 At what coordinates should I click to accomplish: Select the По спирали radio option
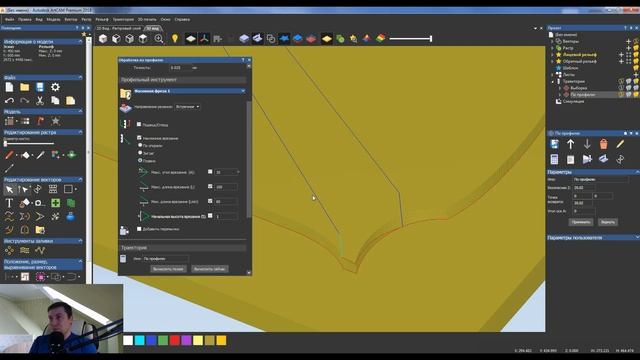pos(140,145)
